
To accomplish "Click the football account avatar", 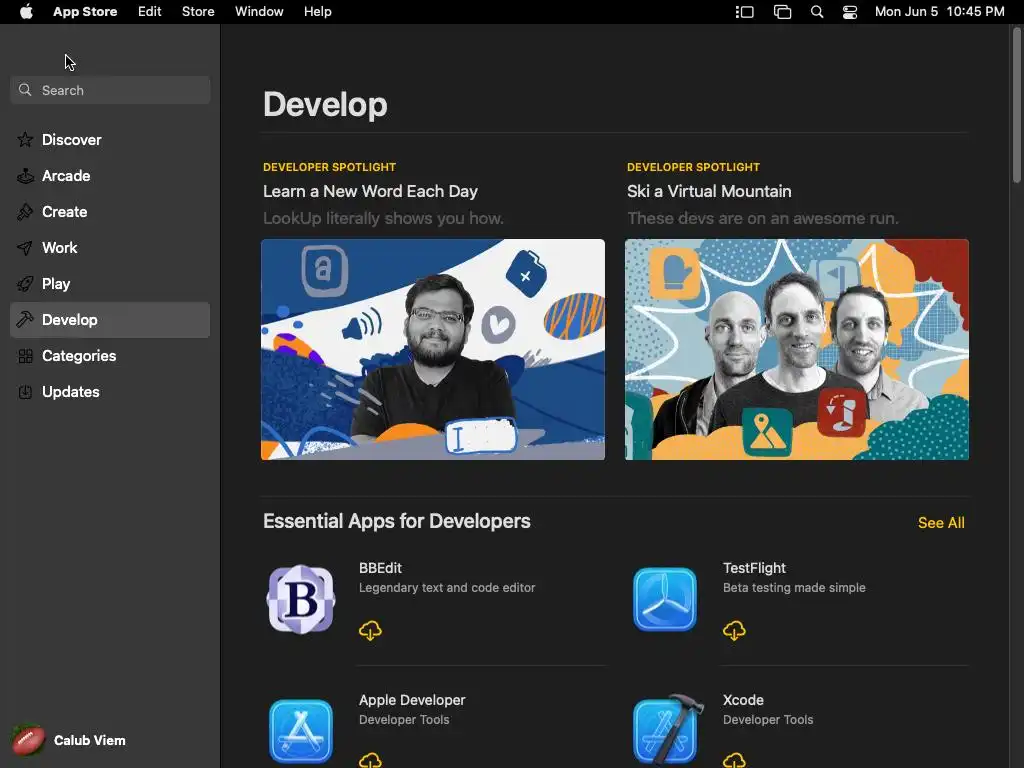I will [28, 741].
